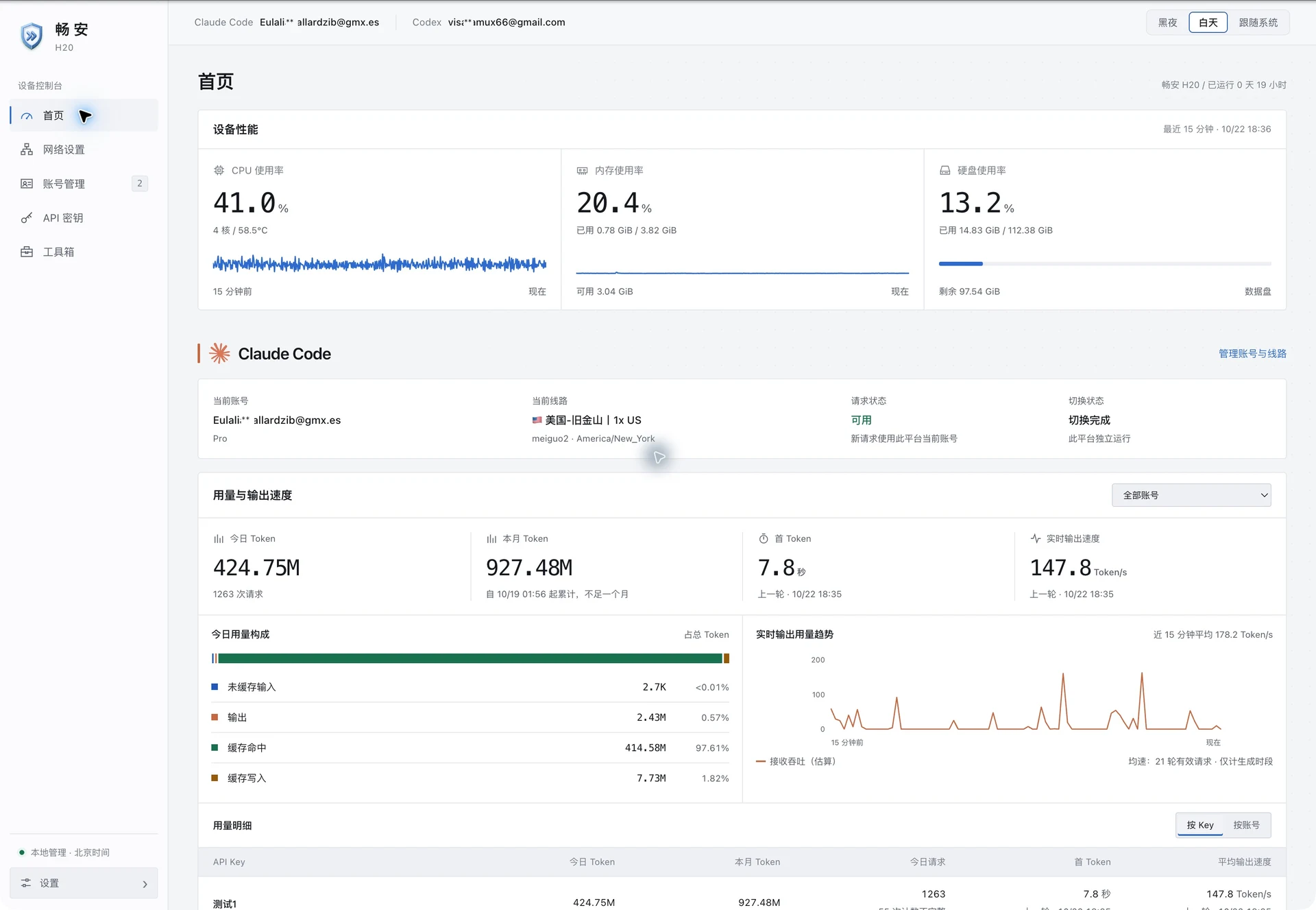The width and height of the screenshot is (1316, 910).
Task: Switch theme to 跟随系统
Action: click(1258, 23)
